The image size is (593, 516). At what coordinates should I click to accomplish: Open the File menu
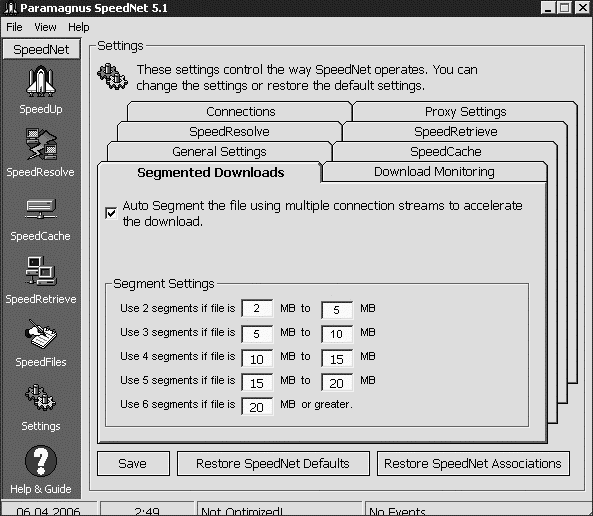click(14, 27)
